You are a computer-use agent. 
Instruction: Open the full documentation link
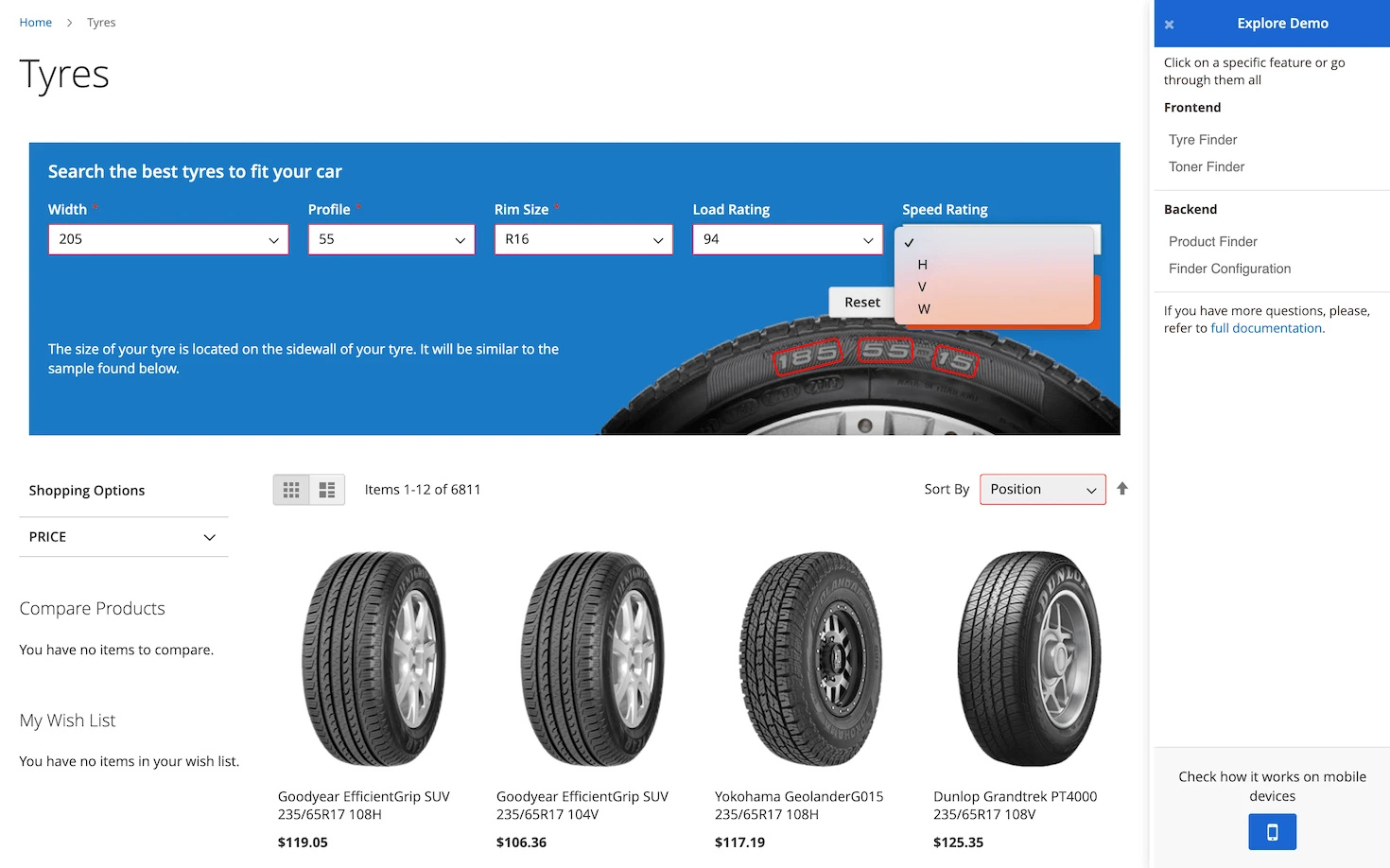[1266, 328]
